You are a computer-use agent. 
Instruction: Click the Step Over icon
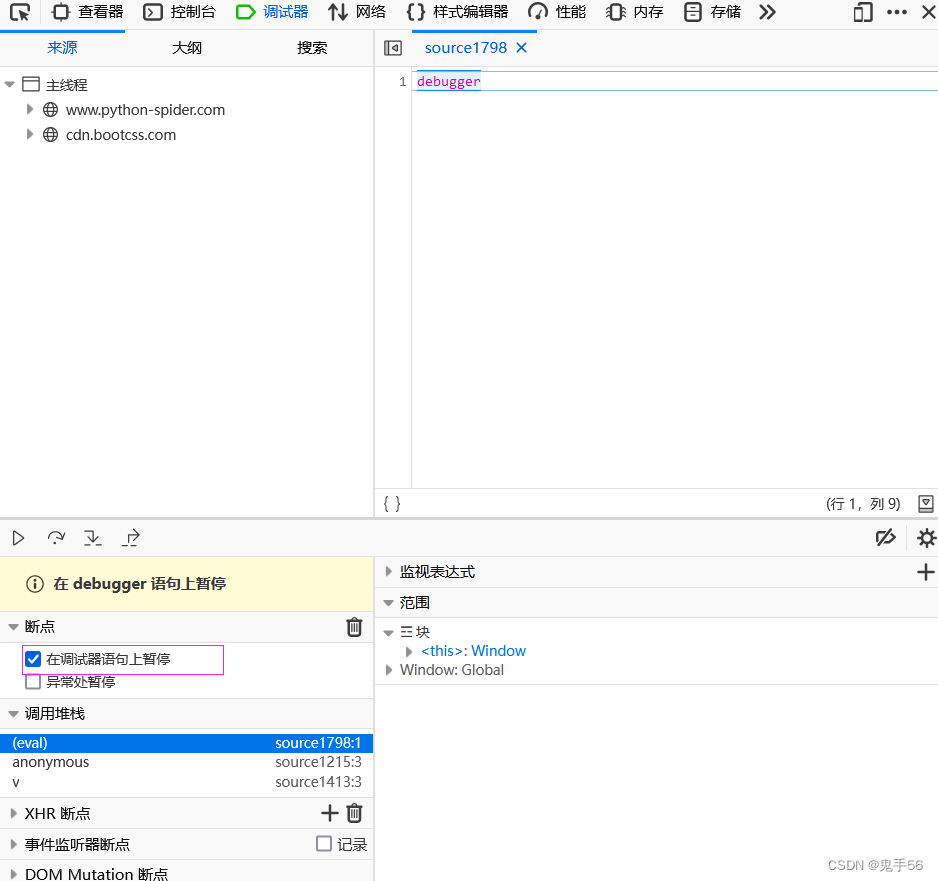click(55, 538)
